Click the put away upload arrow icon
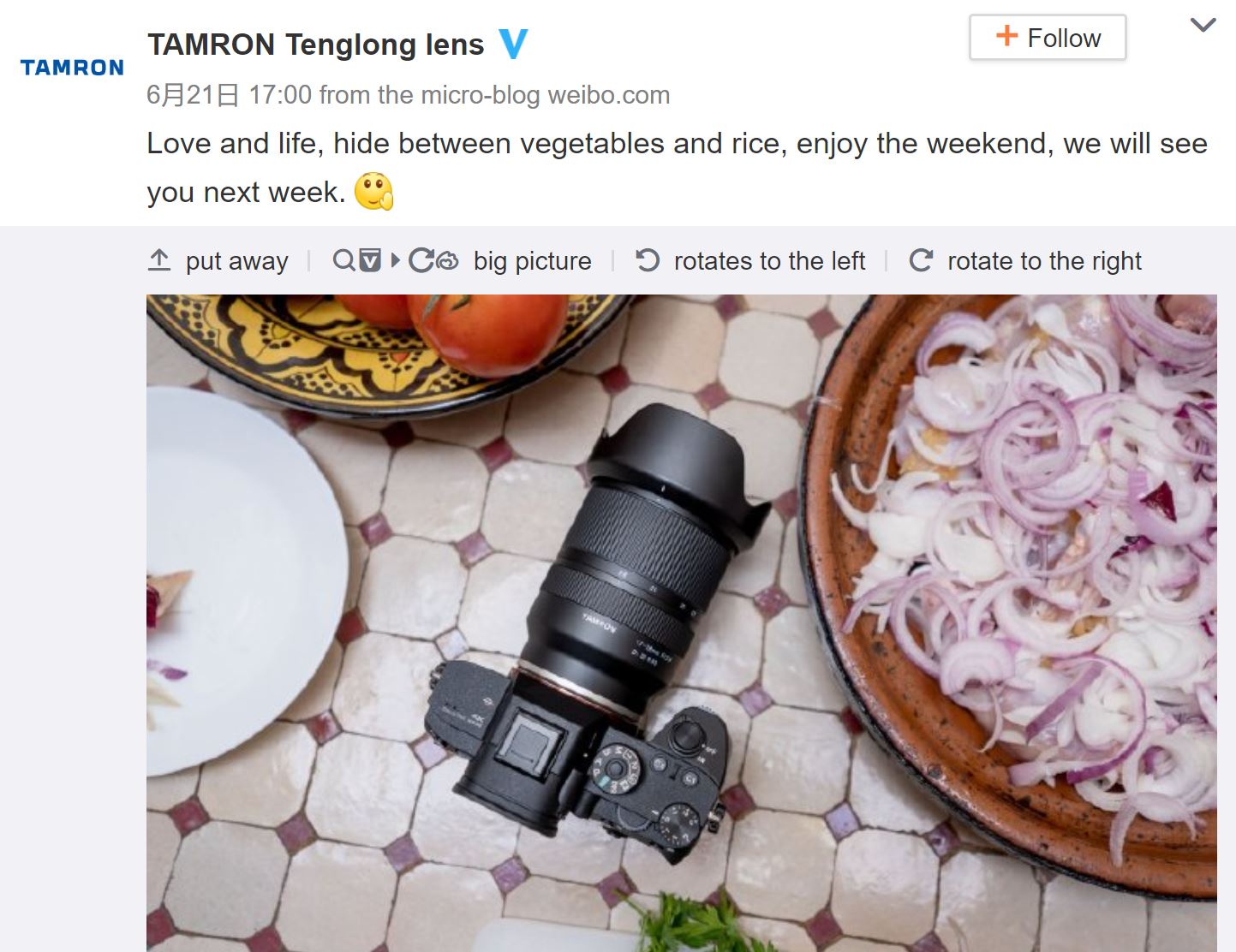The image size is (1236, 952). coord(159,260)
